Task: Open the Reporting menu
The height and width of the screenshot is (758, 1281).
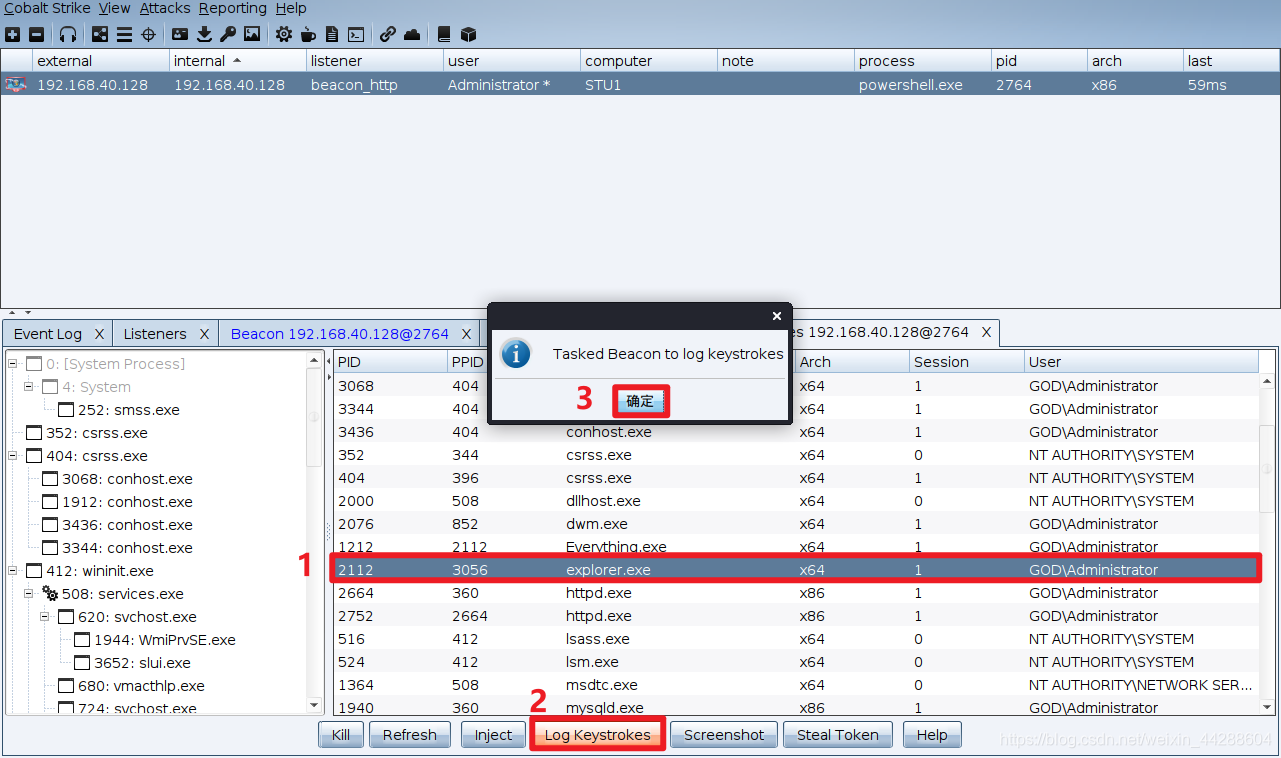Action: 233,8
